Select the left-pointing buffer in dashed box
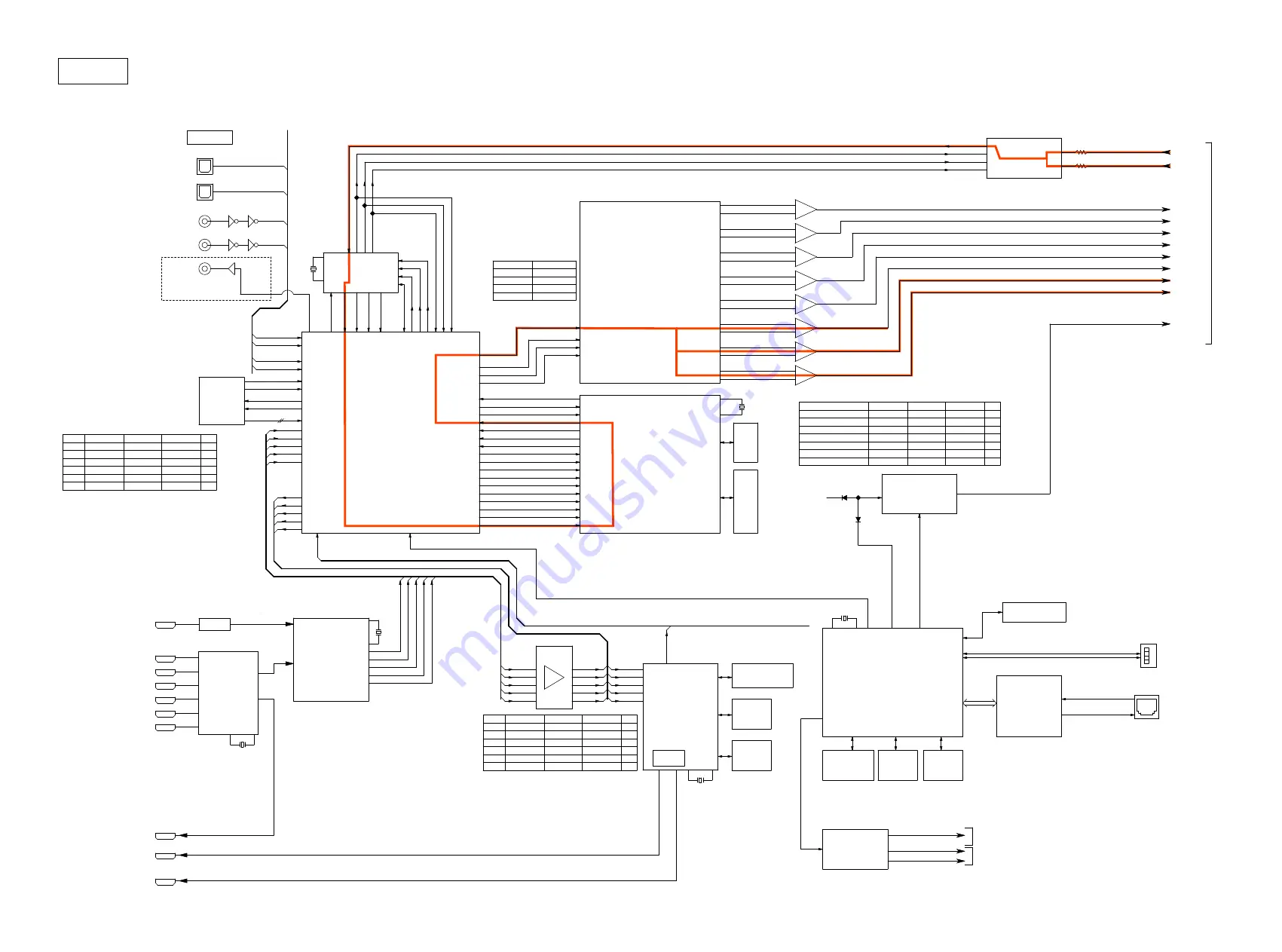Screen dimensions: 1282x952 pos(231,269)
